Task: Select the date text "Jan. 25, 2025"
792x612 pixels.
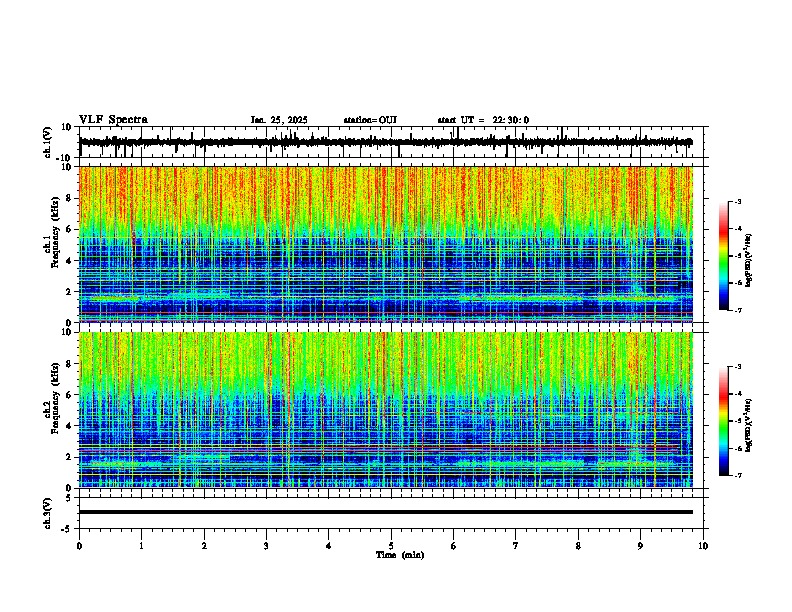Action: click(279, 120)
